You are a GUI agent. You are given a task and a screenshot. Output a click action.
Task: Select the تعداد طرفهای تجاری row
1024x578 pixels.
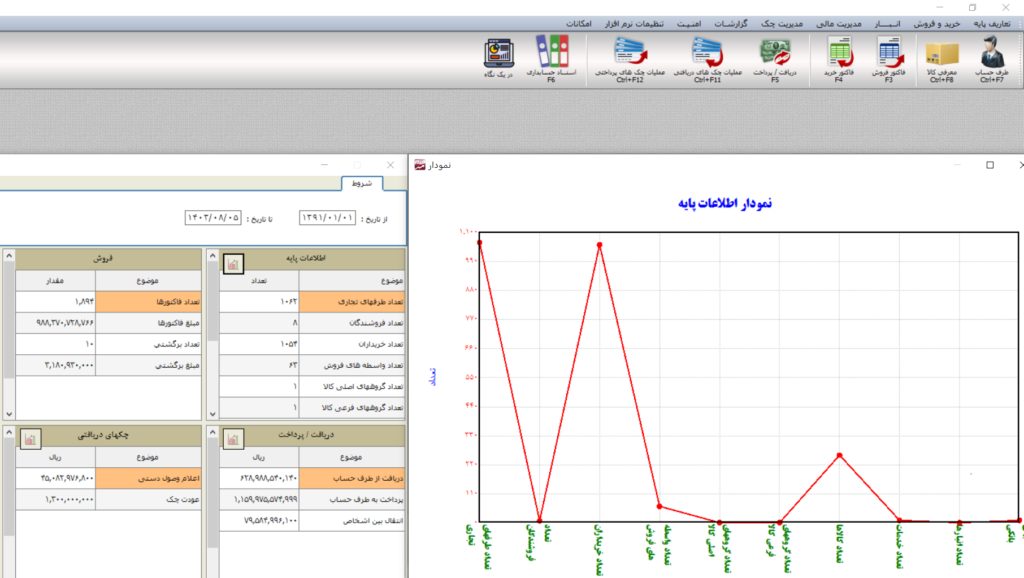(312, 302)
